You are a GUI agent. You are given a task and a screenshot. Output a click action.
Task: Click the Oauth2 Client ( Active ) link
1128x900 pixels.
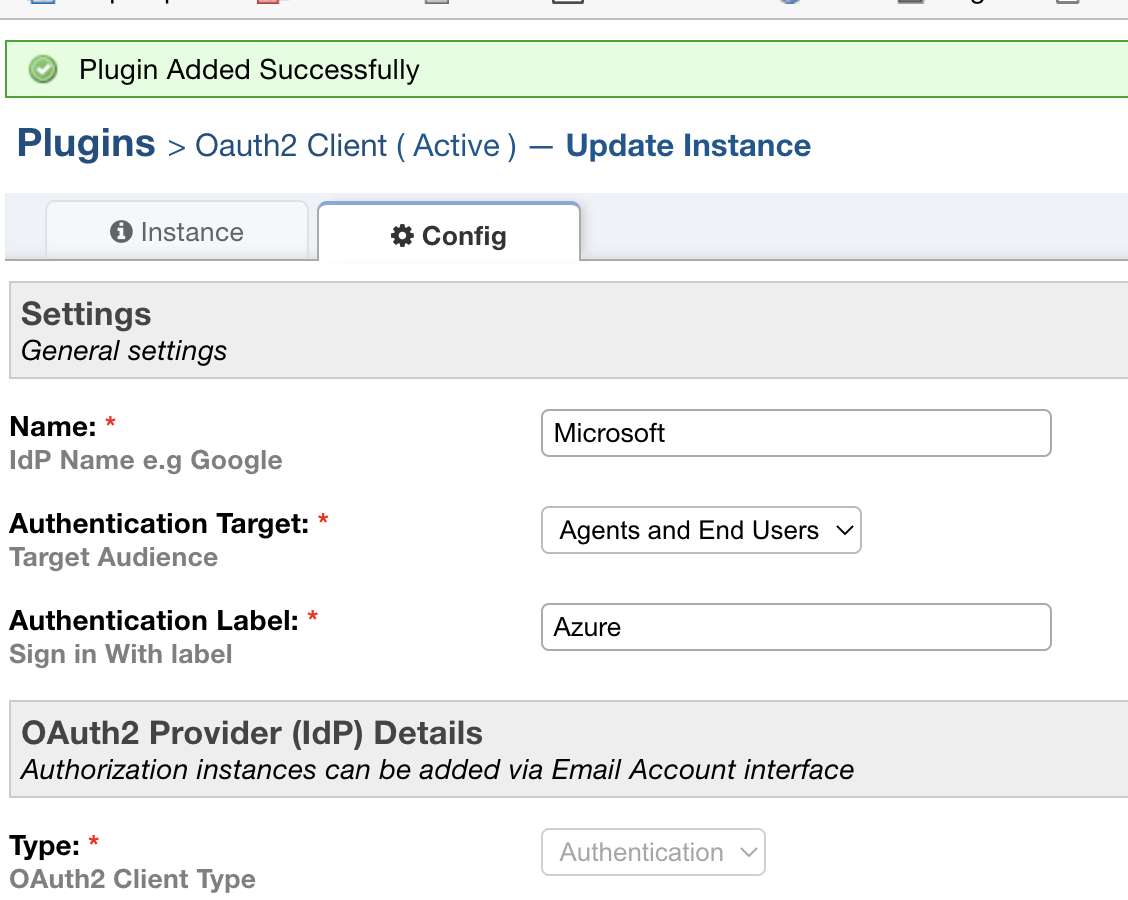[x=350, y=146]
